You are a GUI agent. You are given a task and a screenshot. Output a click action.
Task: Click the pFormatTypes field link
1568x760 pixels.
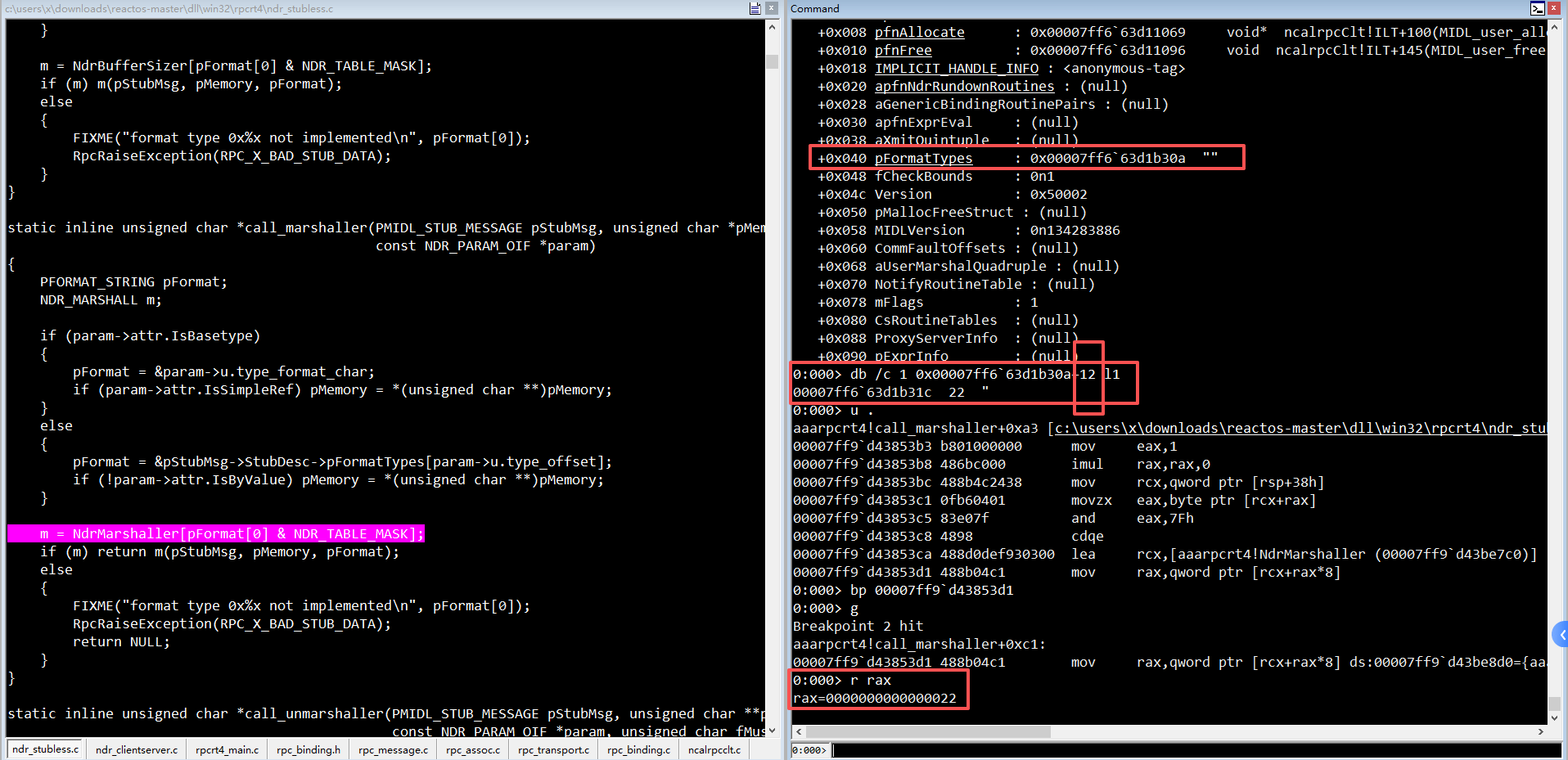click(x=923, y=158)
